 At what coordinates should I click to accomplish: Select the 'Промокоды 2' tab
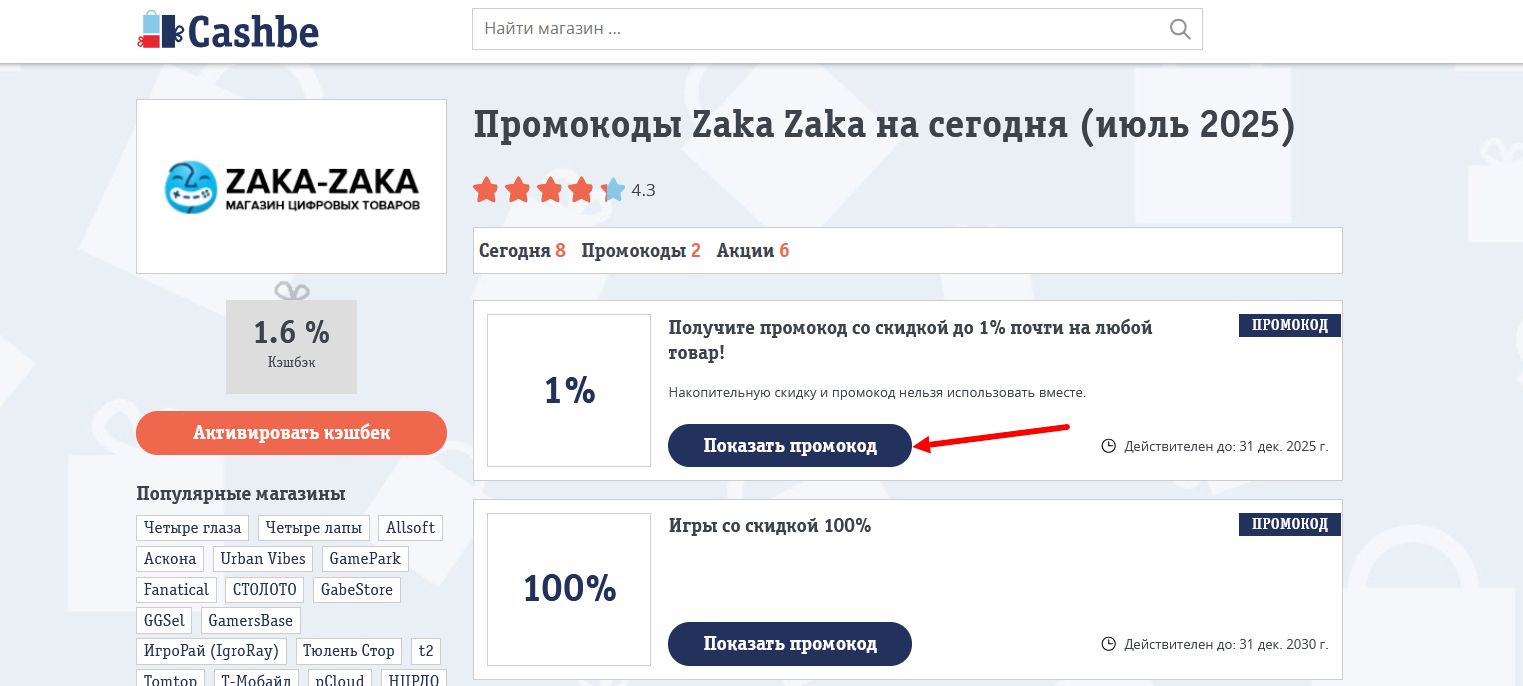click(641, 251)
